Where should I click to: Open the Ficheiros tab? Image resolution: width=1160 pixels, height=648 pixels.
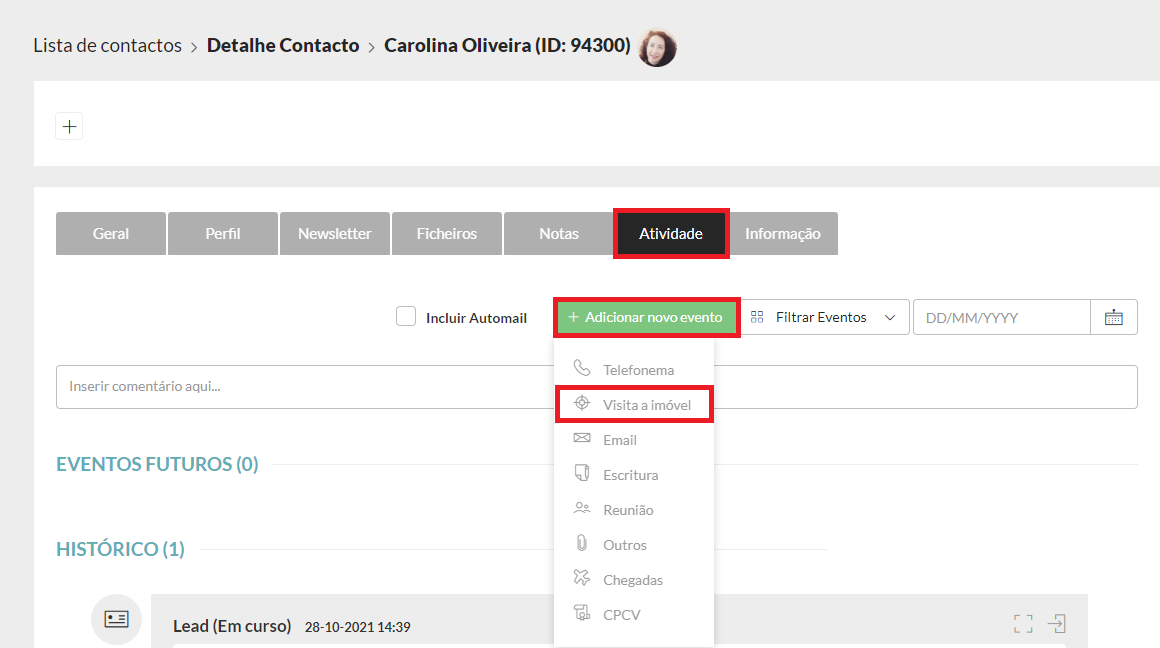click(447, 233)
